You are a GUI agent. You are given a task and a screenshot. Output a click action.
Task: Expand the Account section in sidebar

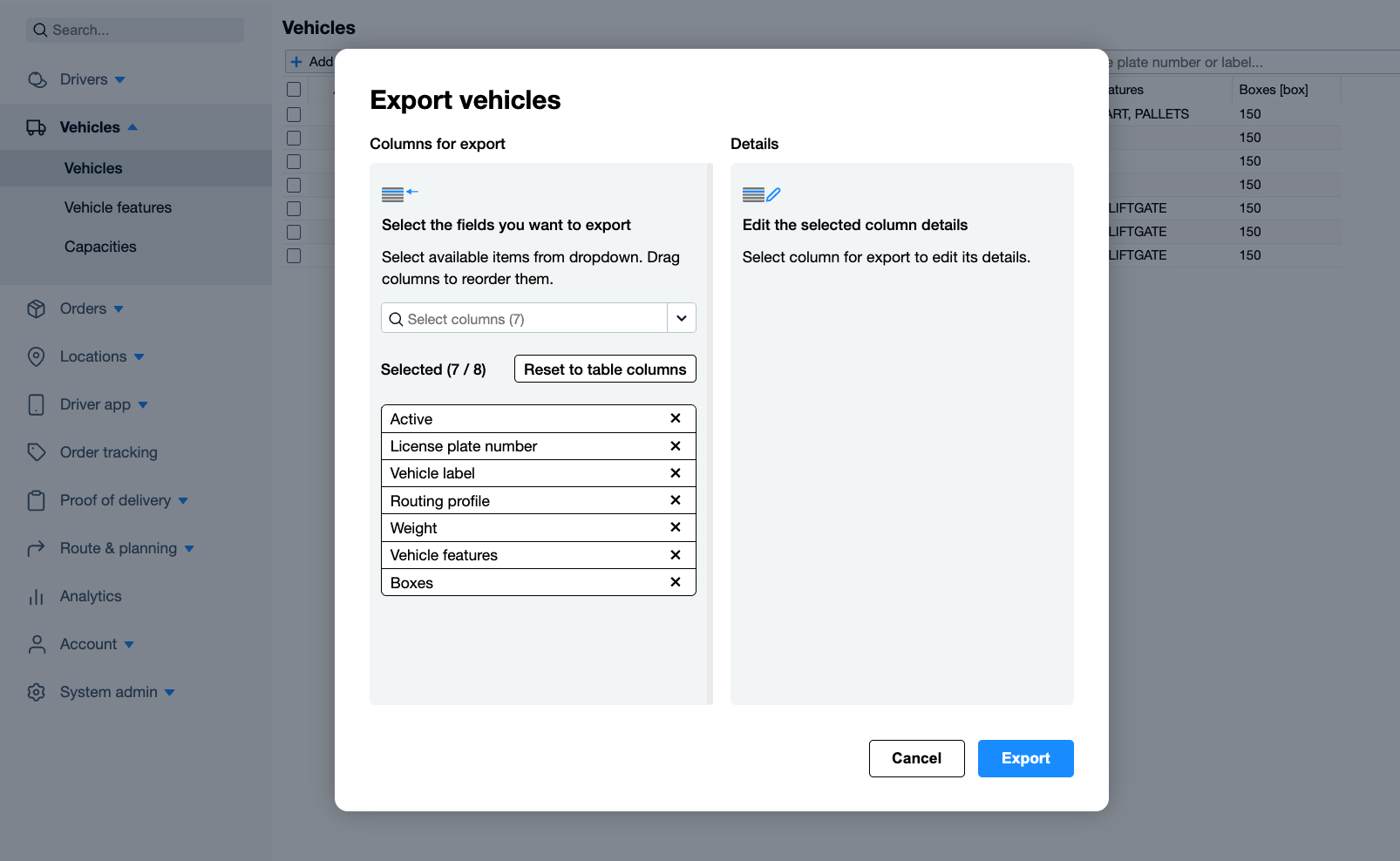coord(129,645)
